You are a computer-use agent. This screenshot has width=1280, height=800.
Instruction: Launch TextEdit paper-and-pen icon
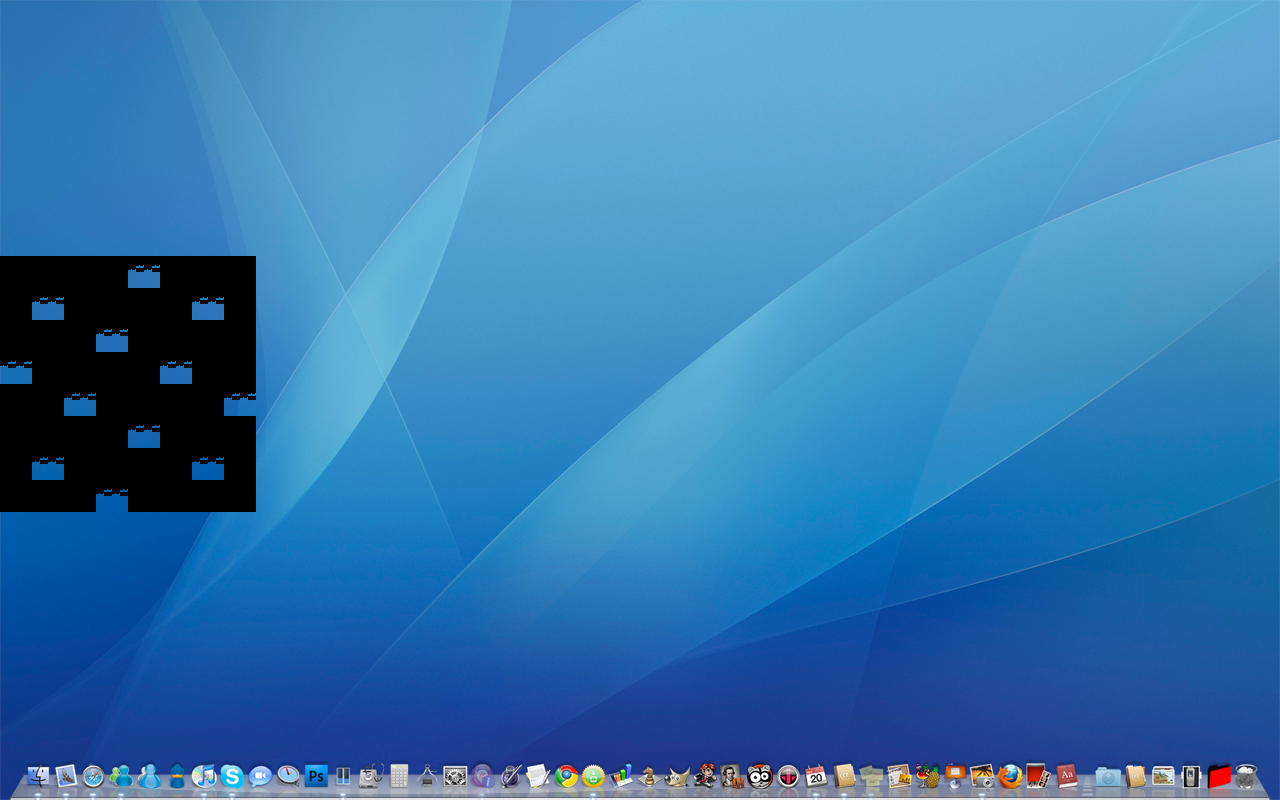click(x=538, y=775)
